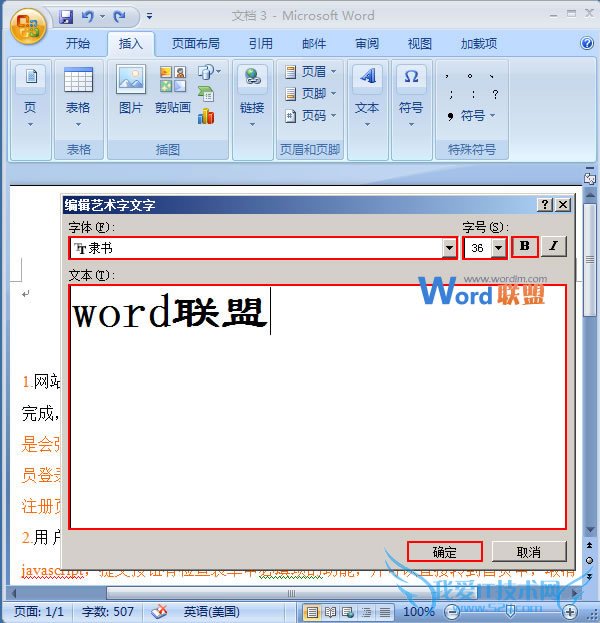Open the 审阅 tab
Screen dimensions: 600x623
(x=367, y=43)
